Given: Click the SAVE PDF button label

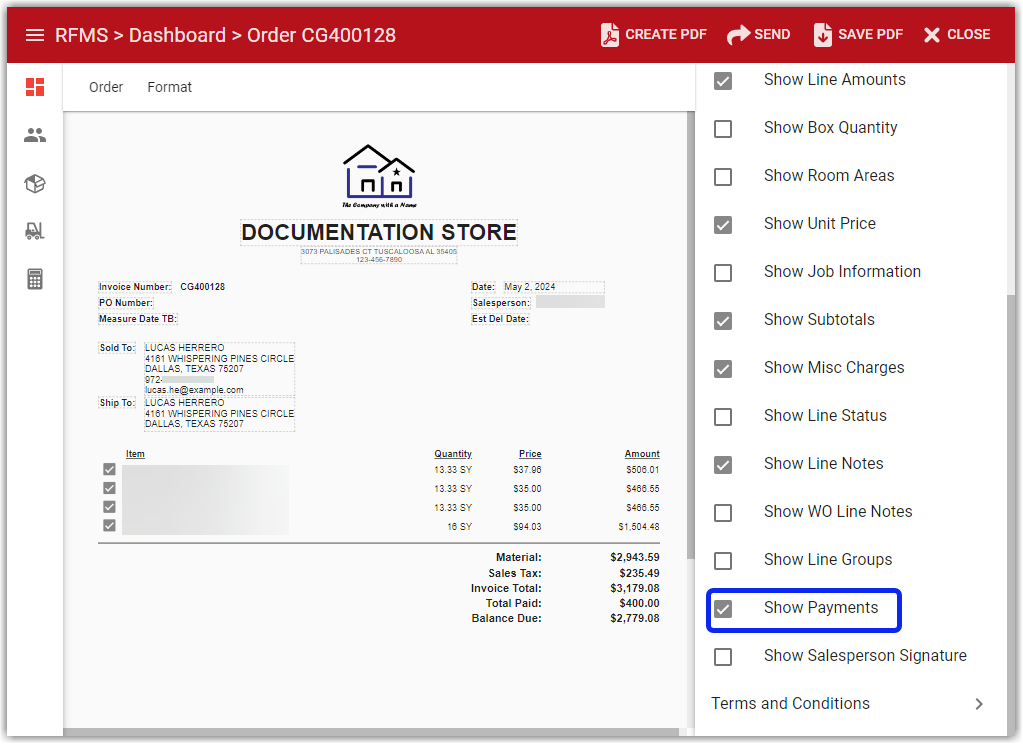Looking at the screenshot, I should coord(870,35).
